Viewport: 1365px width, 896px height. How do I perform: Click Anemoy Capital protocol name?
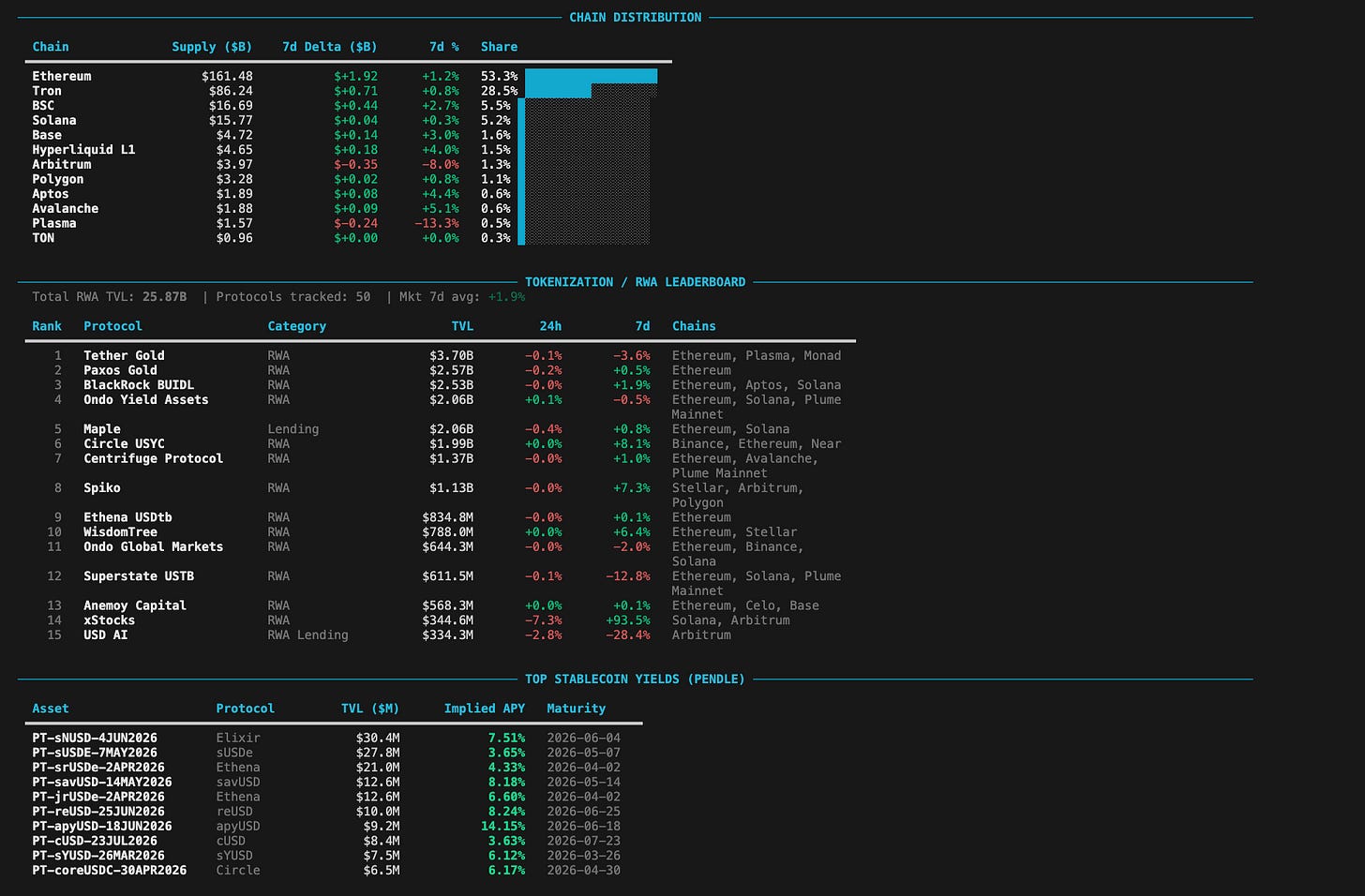pos(135,605)
